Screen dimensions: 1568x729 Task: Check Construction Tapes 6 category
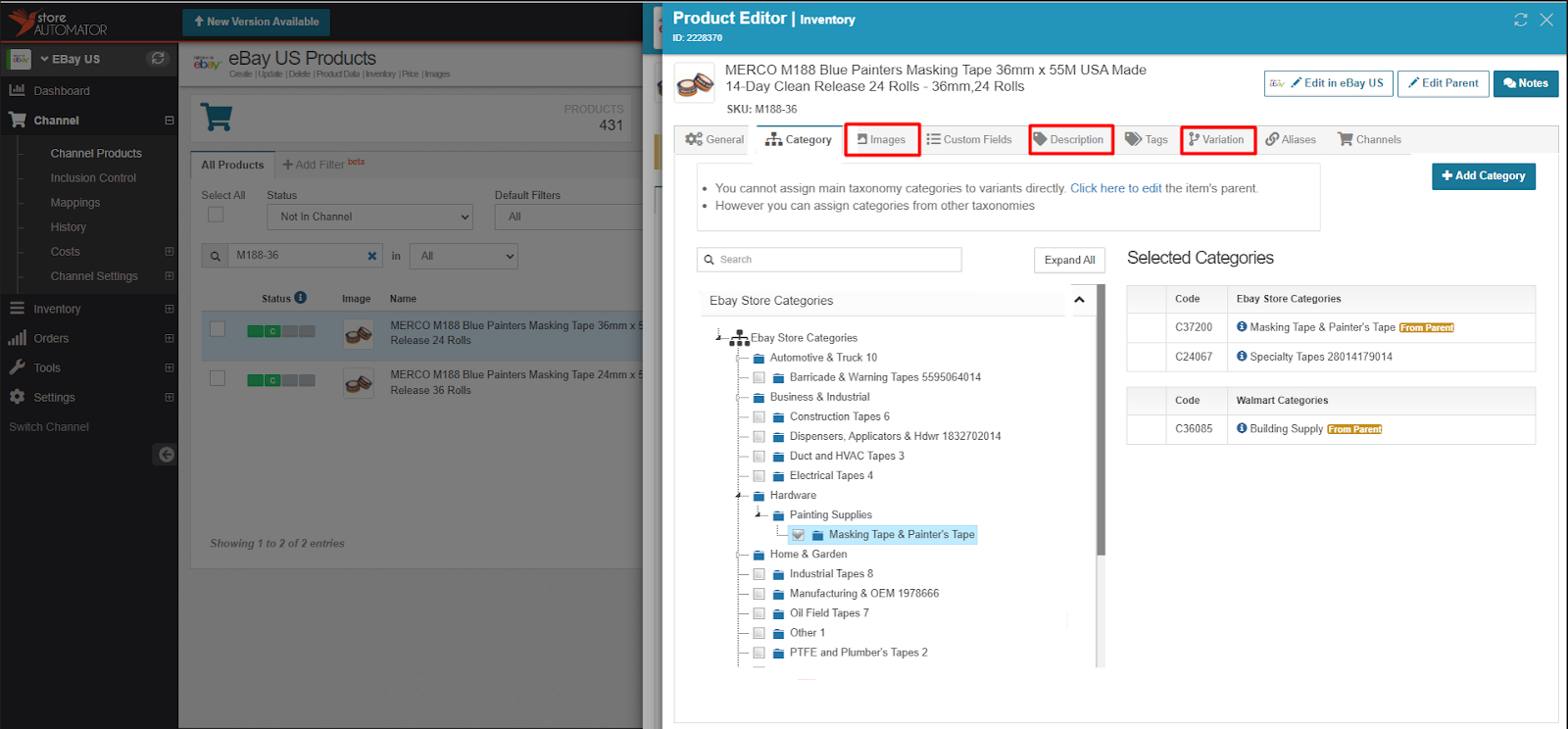point(759,416)
